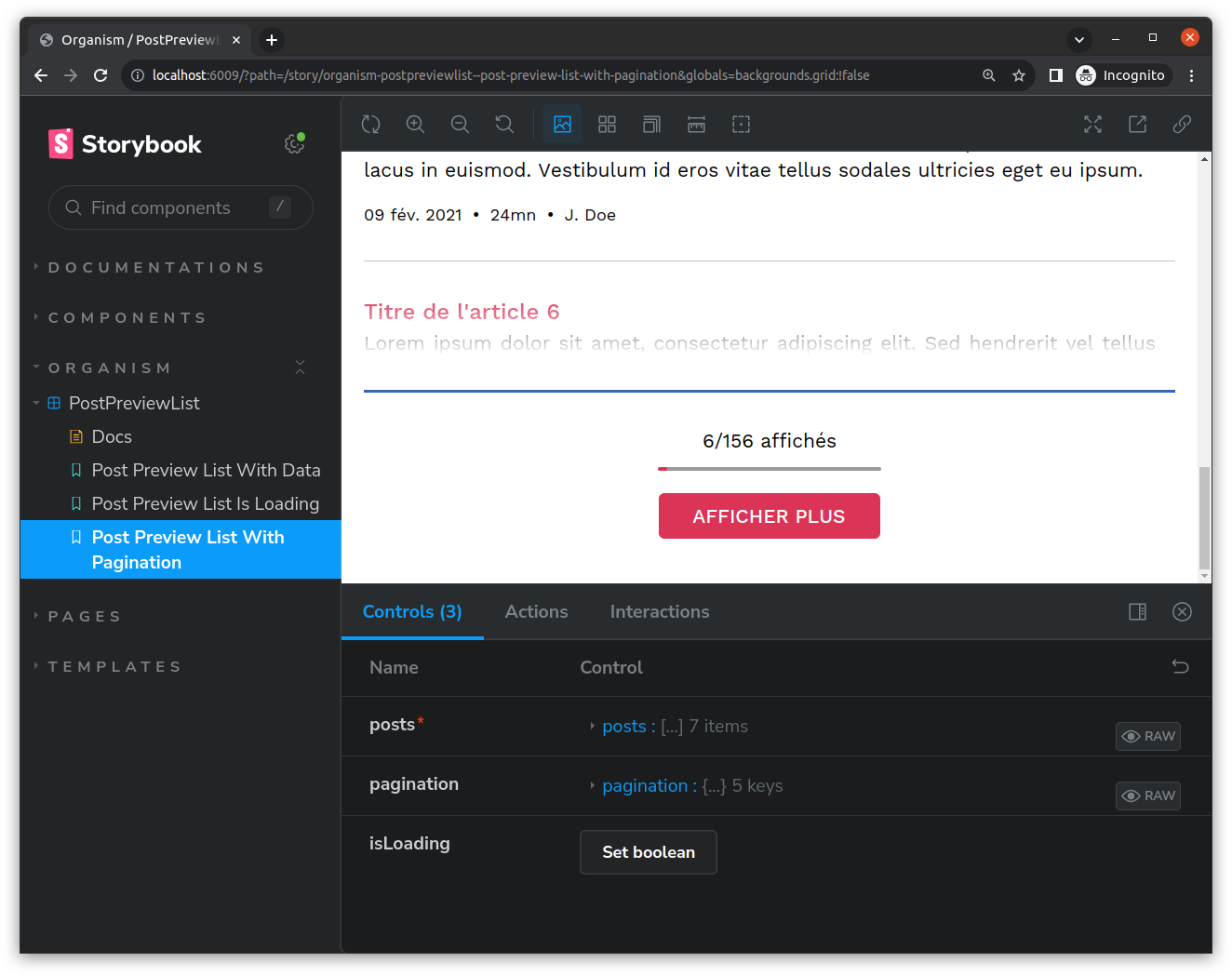
Task: Open the story in a new browser tab
Action: (x=1137, y=124)
